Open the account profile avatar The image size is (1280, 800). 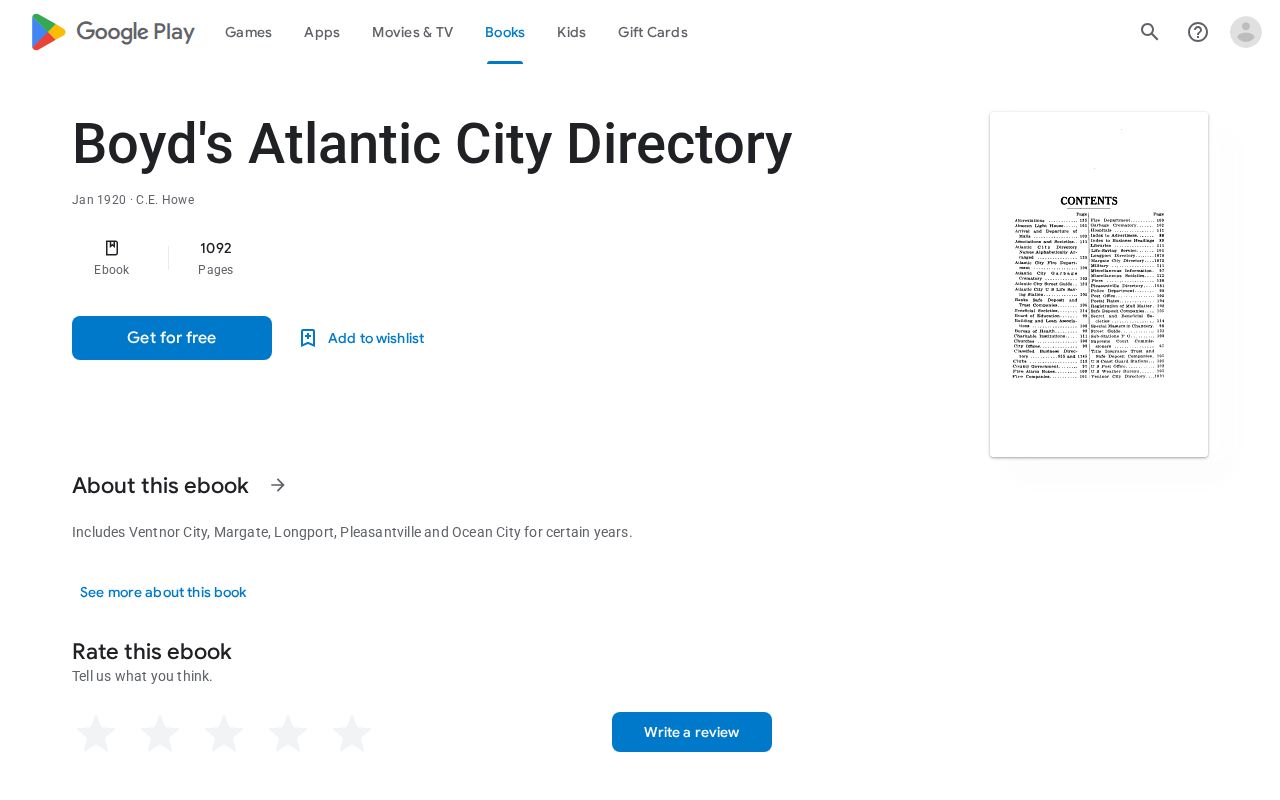pos(1246,32)
